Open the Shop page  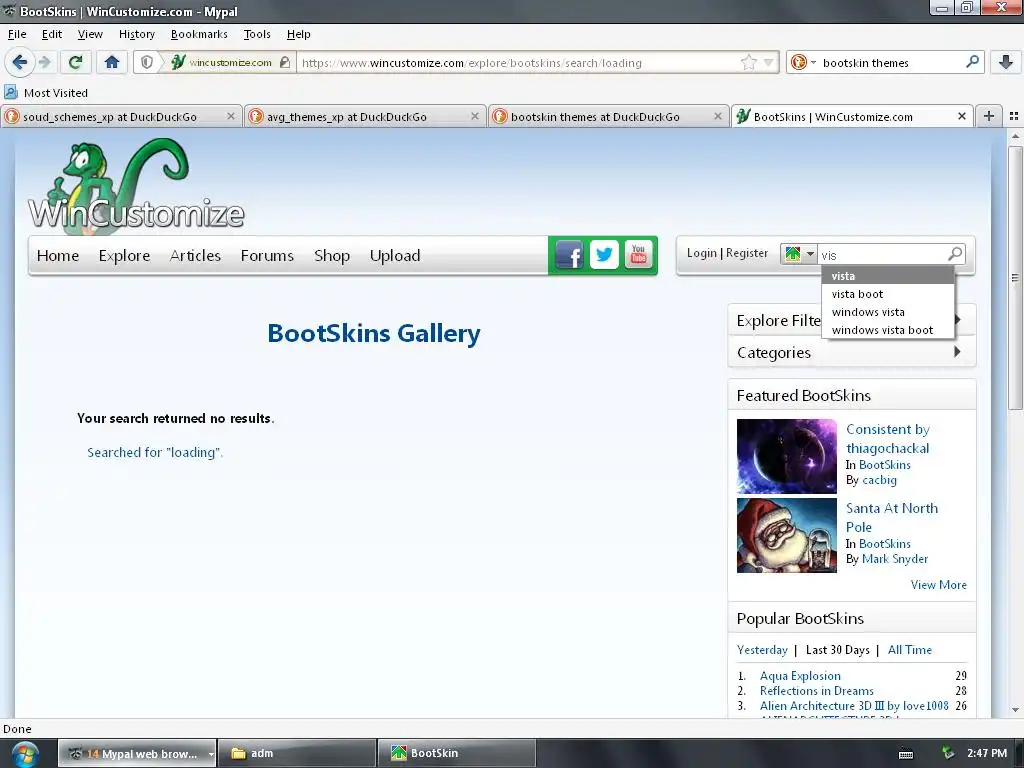tap(332, 255)
